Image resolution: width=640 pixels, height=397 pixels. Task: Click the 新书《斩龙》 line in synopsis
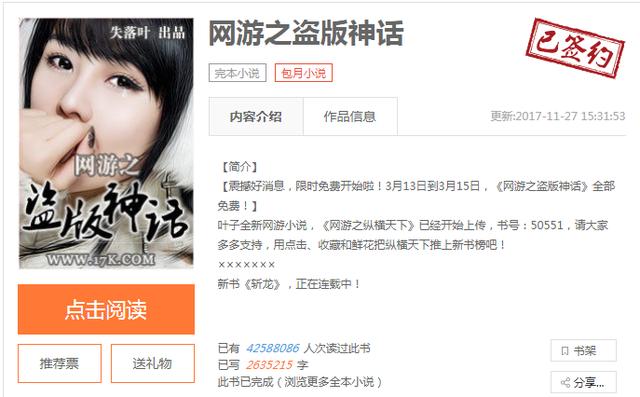(x=289, y=284)
